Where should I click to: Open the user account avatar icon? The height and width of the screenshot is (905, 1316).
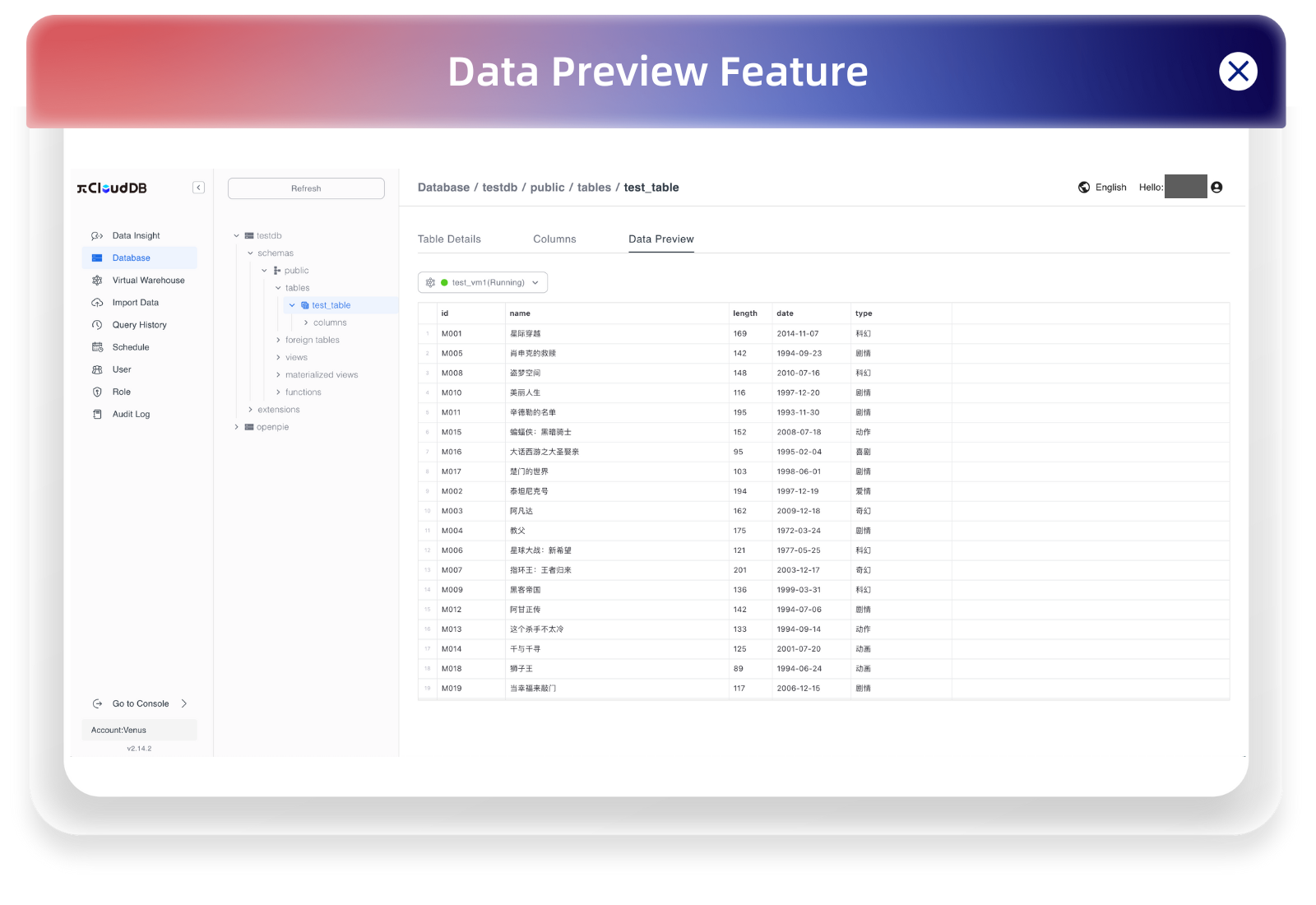coord(1216,188)
